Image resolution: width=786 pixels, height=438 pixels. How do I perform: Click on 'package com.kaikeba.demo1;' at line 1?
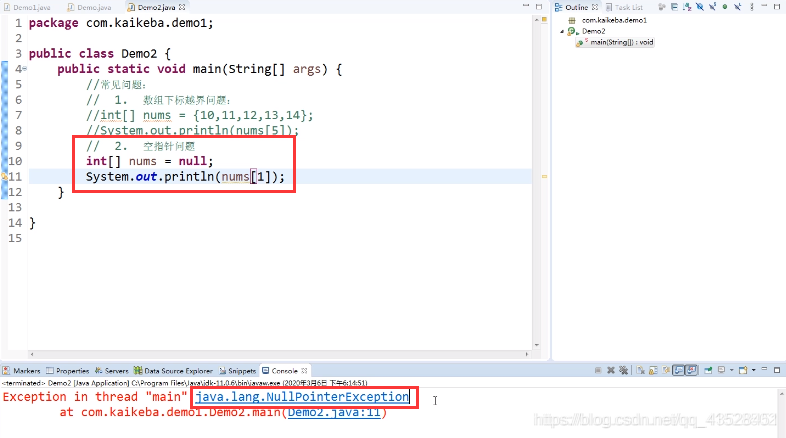(x=121, y=23)
